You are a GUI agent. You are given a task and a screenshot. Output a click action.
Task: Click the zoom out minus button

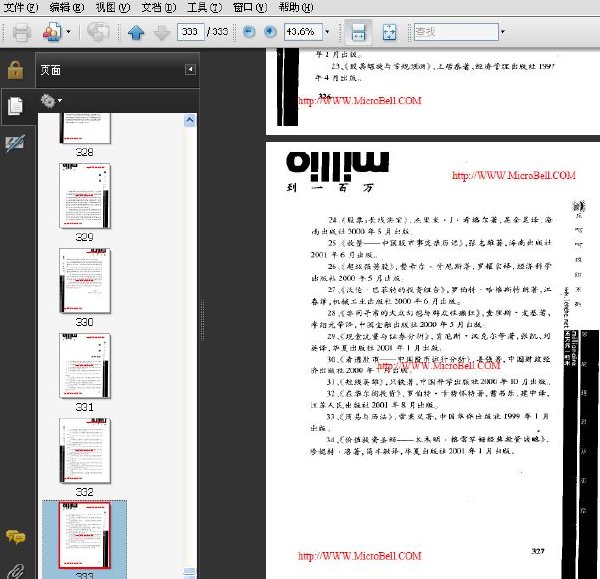tap(249, 31)
